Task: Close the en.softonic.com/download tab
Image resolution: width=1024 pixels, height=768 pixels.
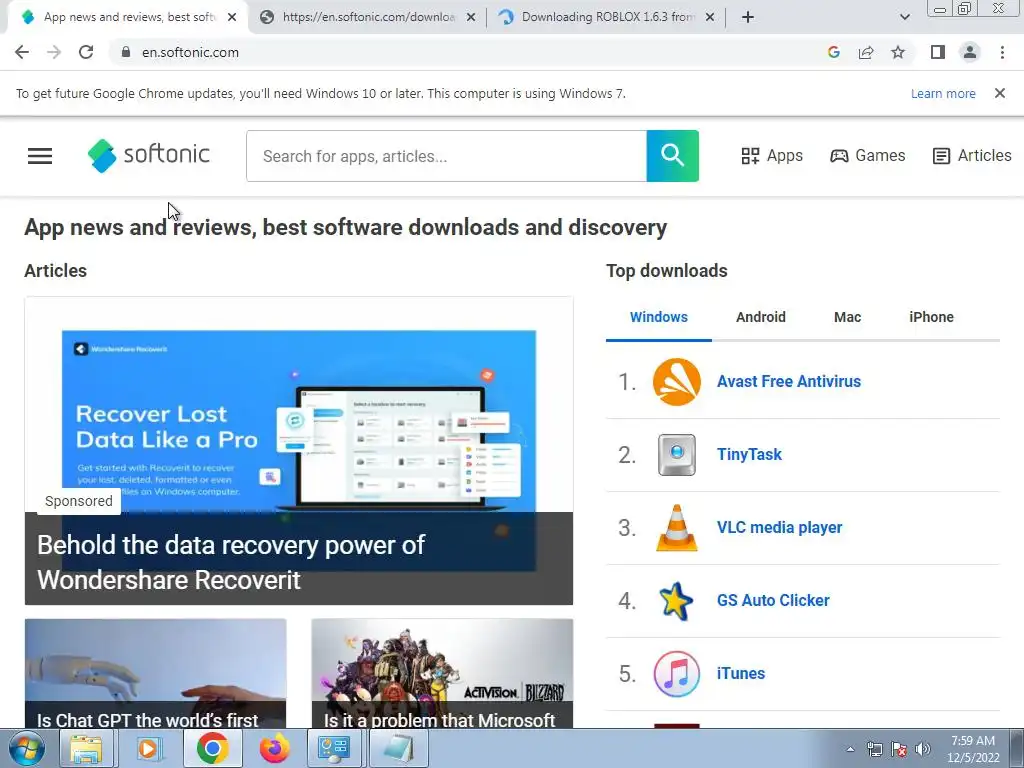Action: pos(471,18)
